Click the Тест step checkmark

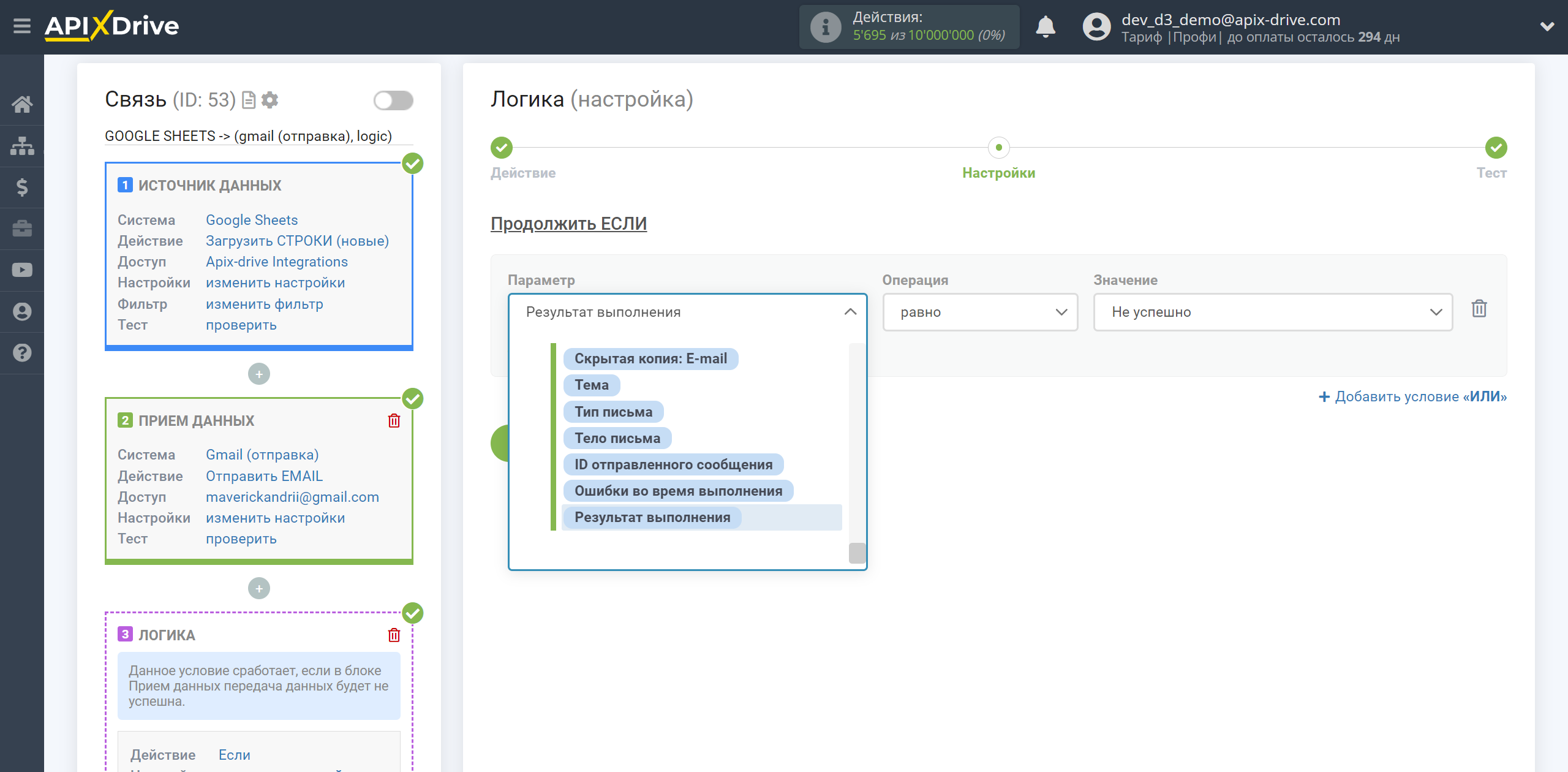(1496, 148)
